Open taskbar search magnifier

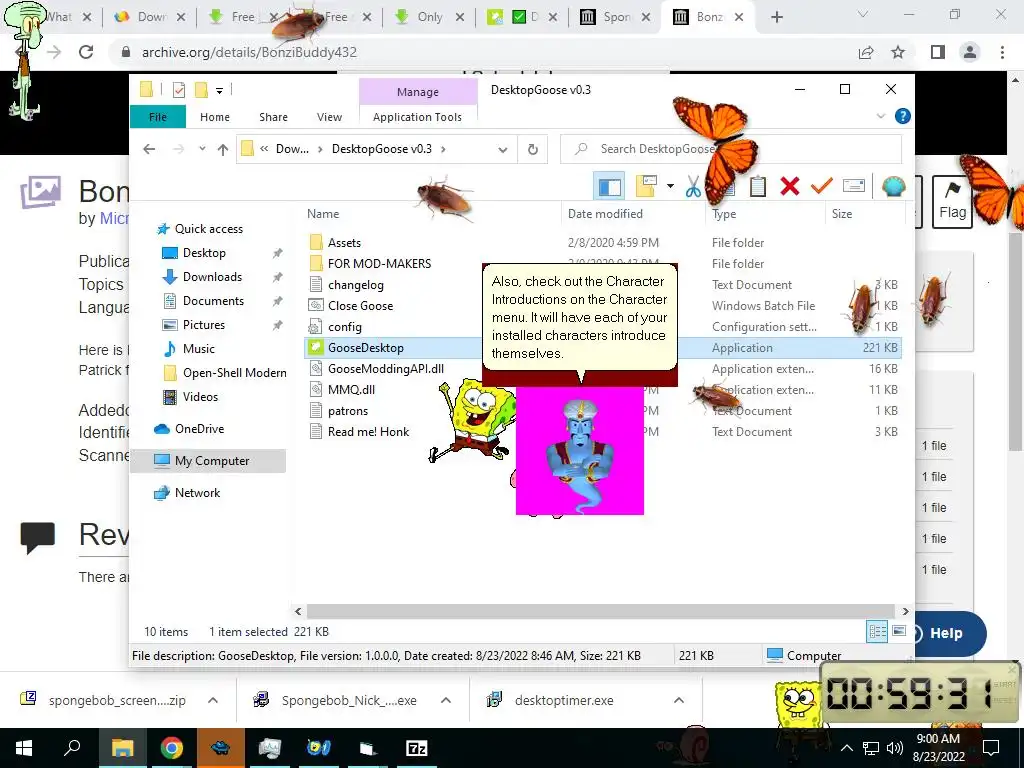pyautogui.click(x=72, y=748)
